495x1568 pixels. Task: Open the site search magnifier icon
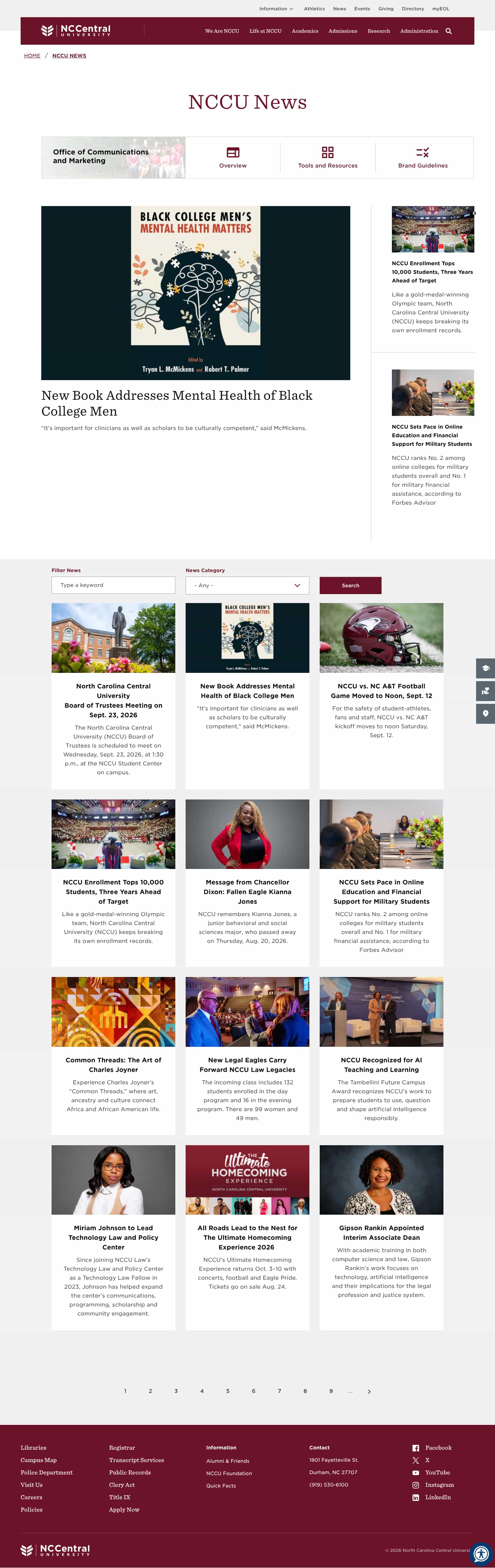(449, 31)
